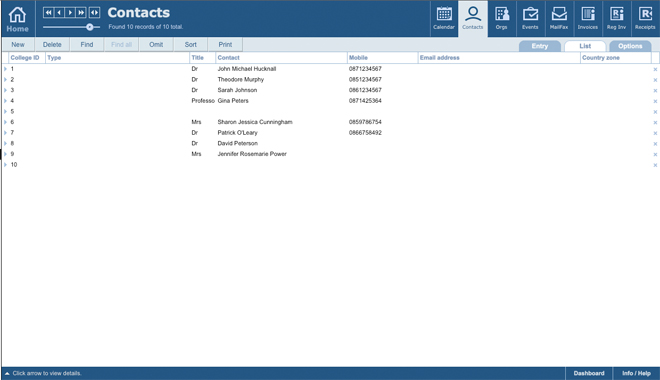Delete record 5 row via x icon
This screenshot has height=380, width=660.
655,112
